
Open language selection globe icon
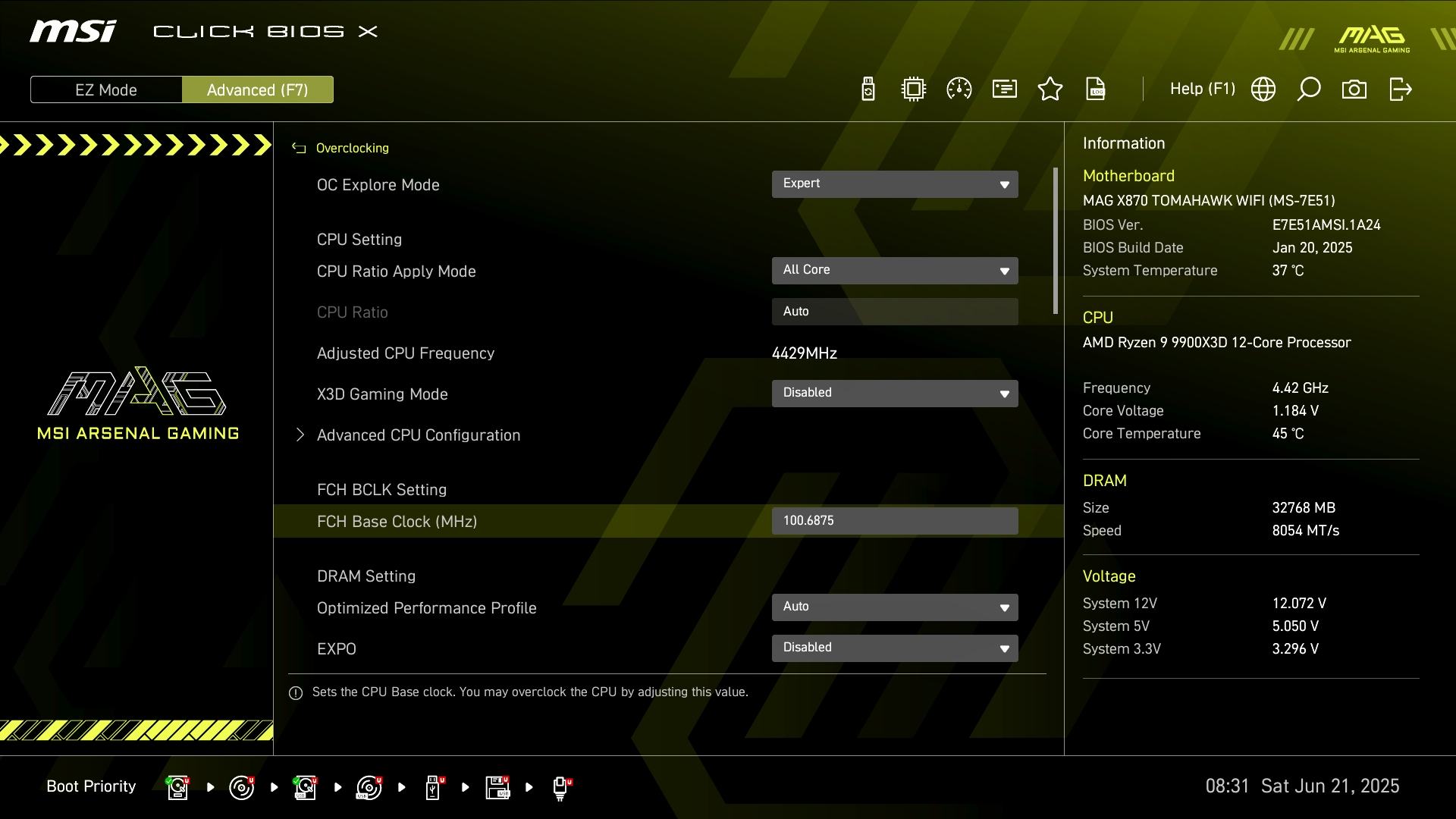click(1263, 89)
